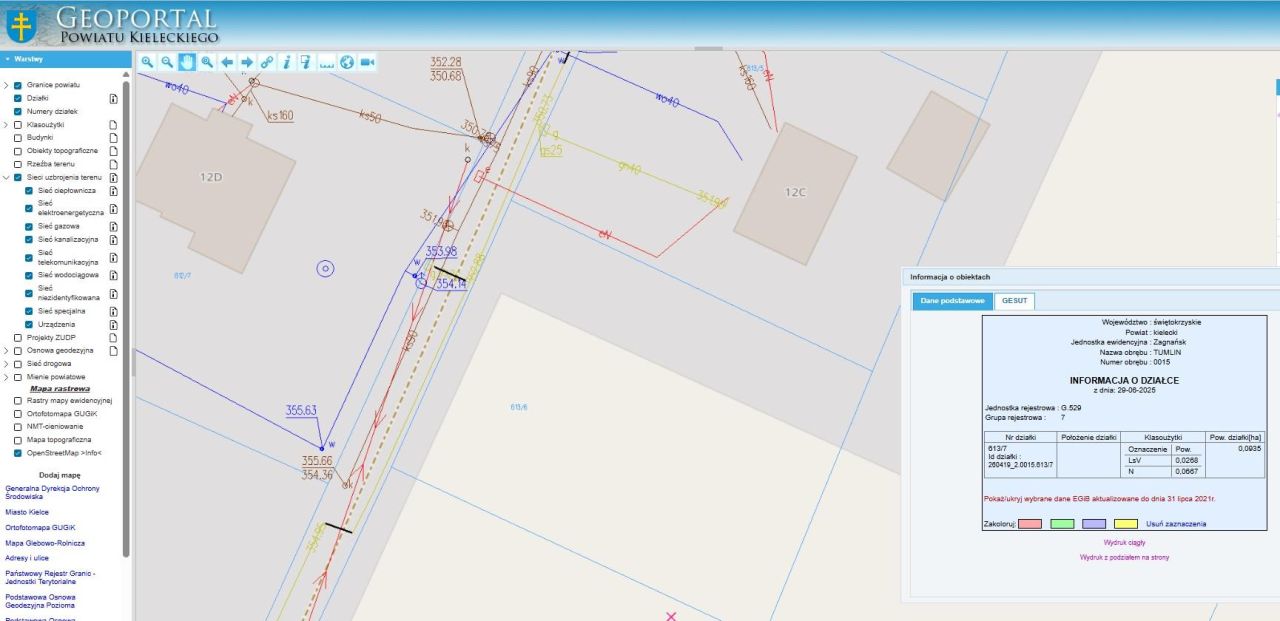Click the OpenStreetMap >Info< label

pyautogui.click(x=65, y=453)
